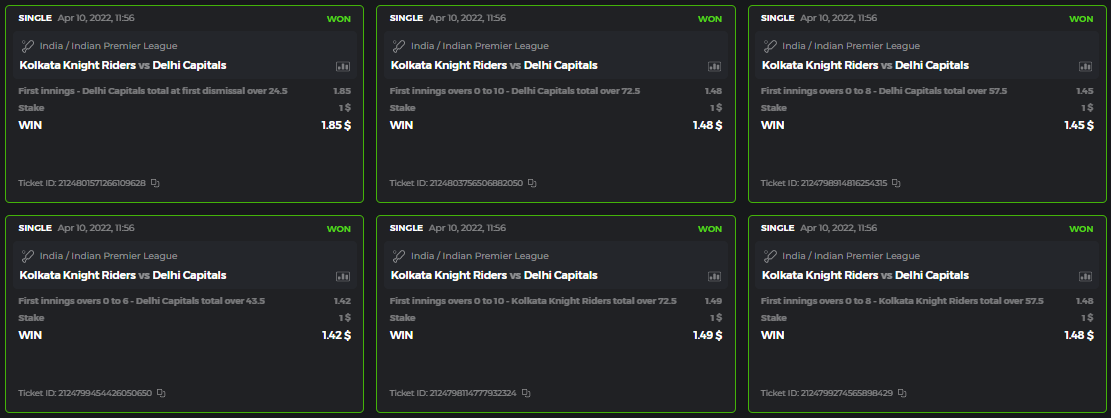1111x418 pixels.
Task: Copy ticket ID of the 1.85 odds bet
Action: (x=156, y=184)
